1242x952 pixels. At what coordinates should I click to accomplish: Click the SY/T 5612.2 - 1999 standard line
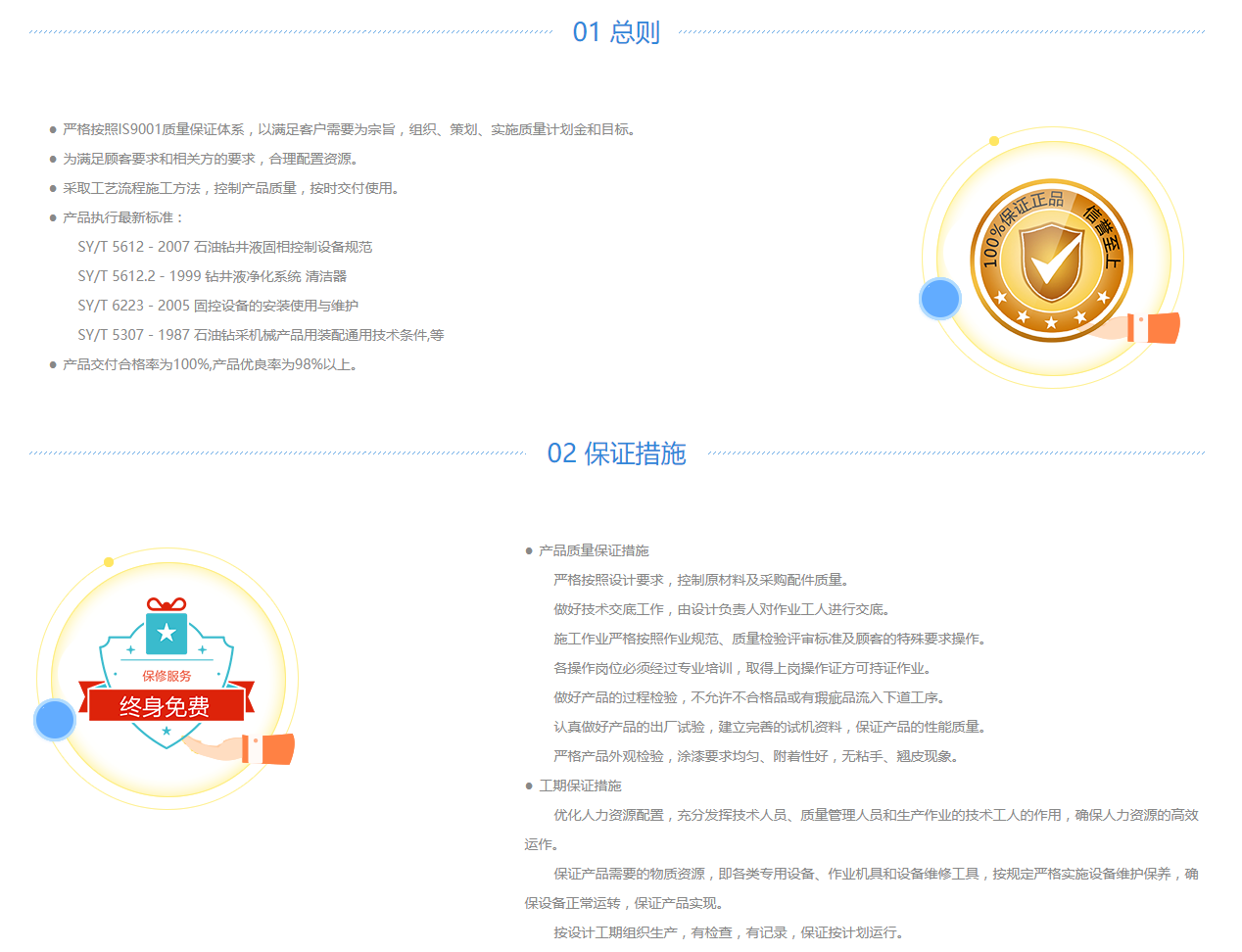(x=212, y=276)
